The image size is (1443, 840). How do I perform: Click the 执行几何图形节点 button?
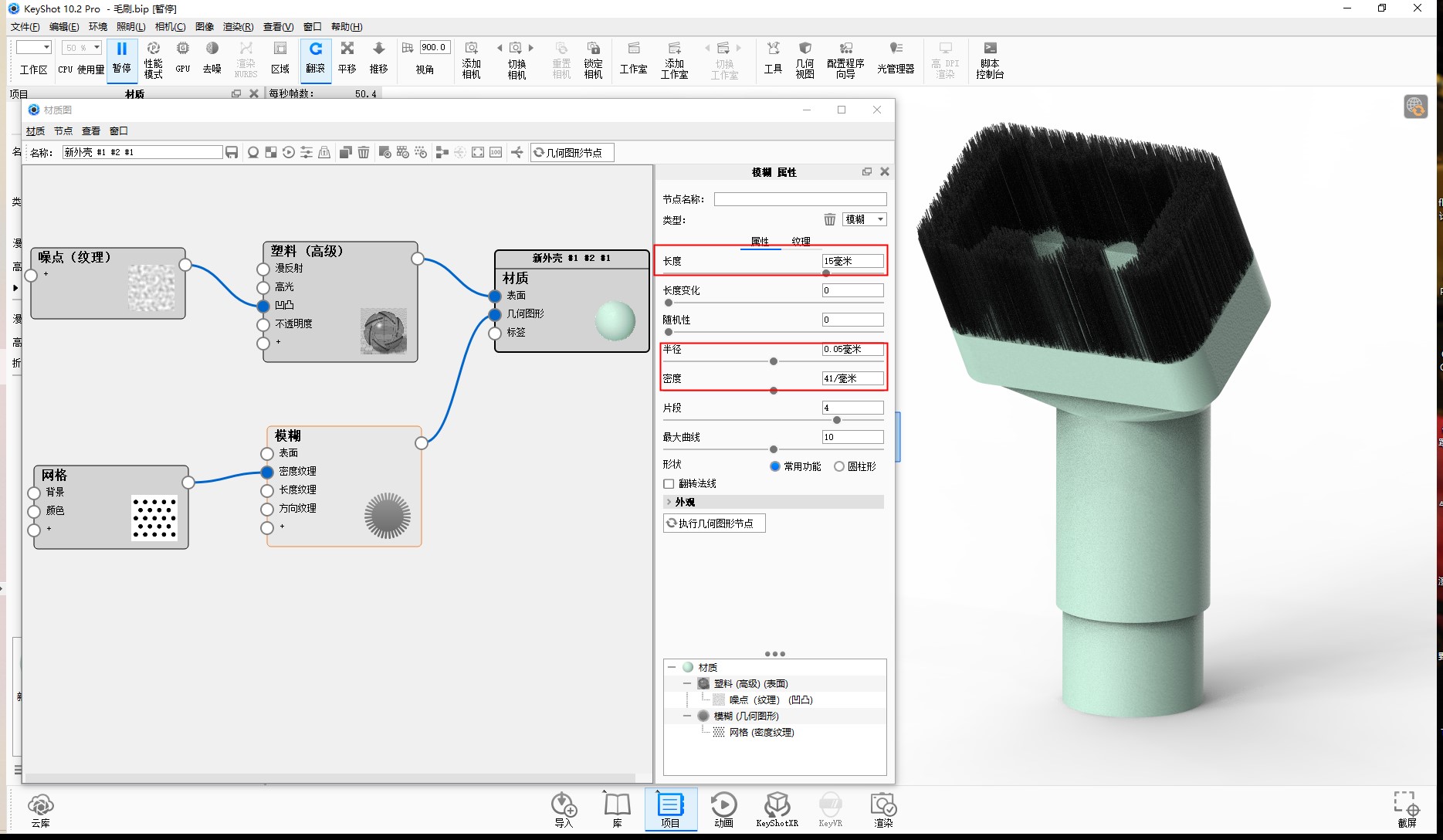[x=714, y=523]
